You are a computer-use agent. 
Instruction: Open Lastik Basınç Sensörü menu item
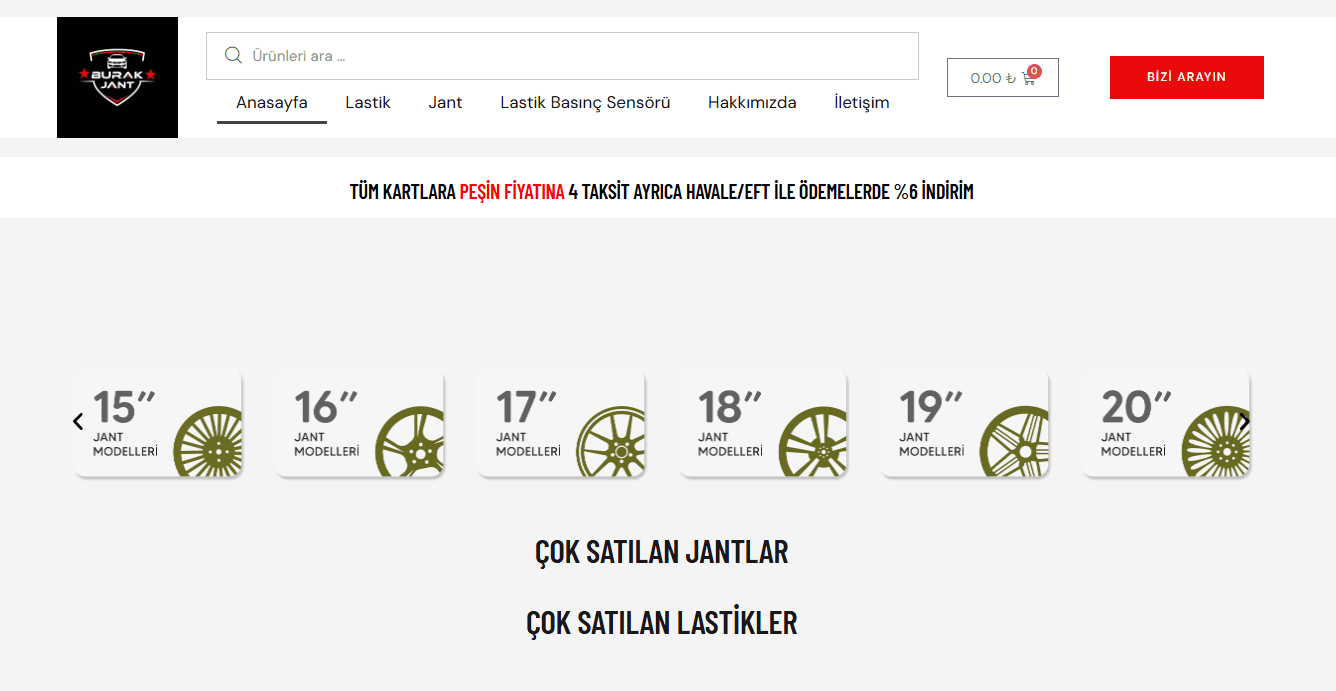(x=585, y=102)
